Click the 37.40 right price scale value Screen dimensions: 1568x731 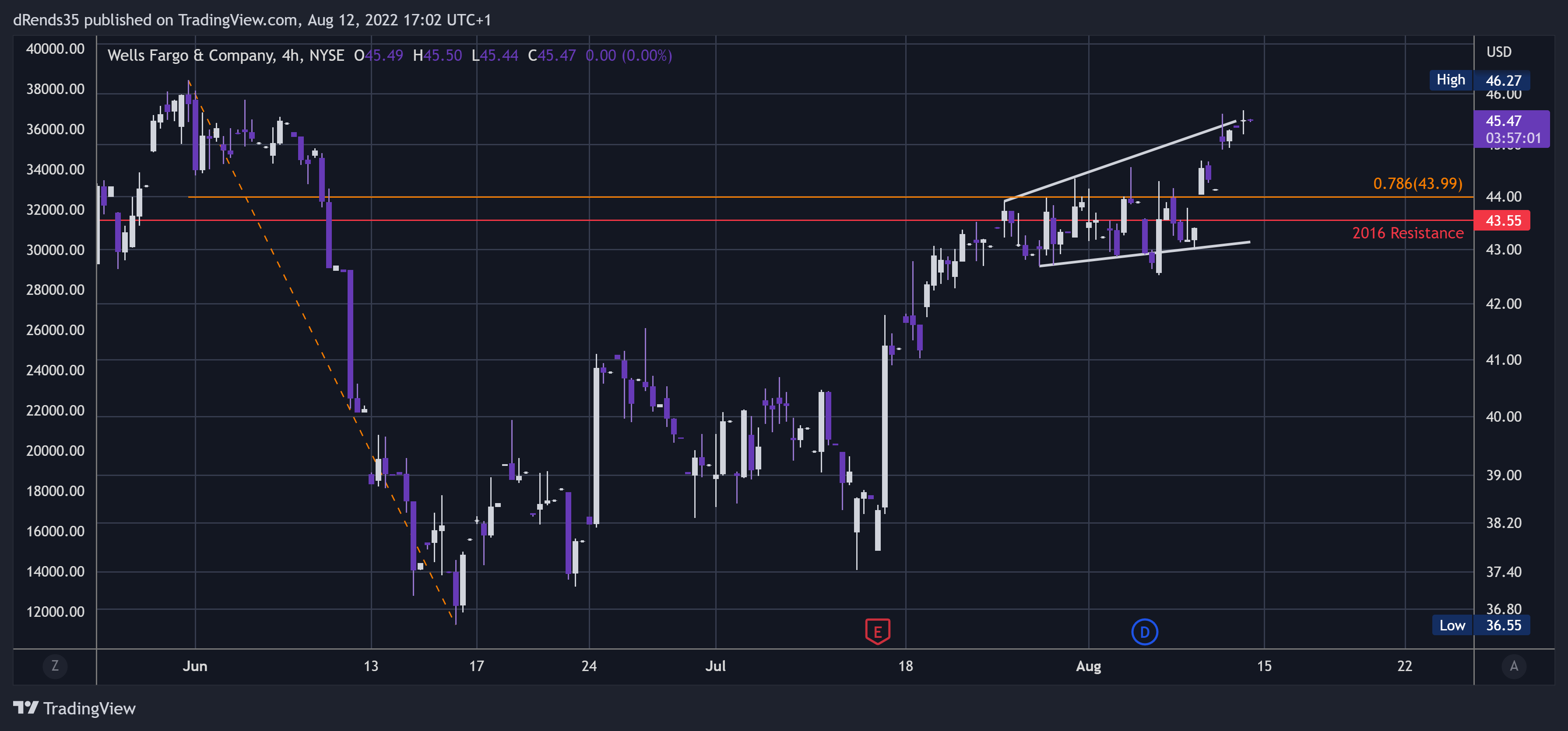pos(1503,572)
